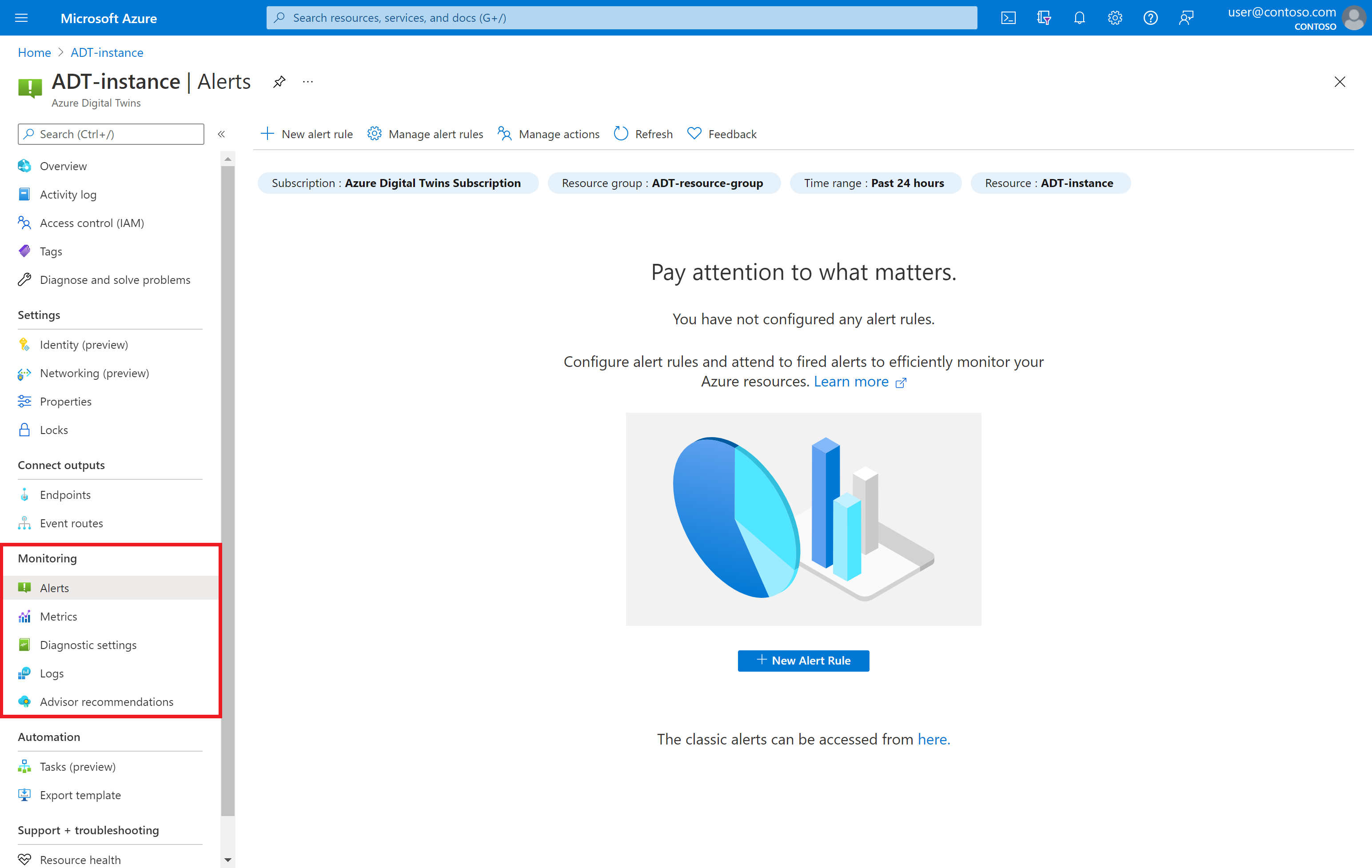Click the classic alerts here link

tap(933, 739)
